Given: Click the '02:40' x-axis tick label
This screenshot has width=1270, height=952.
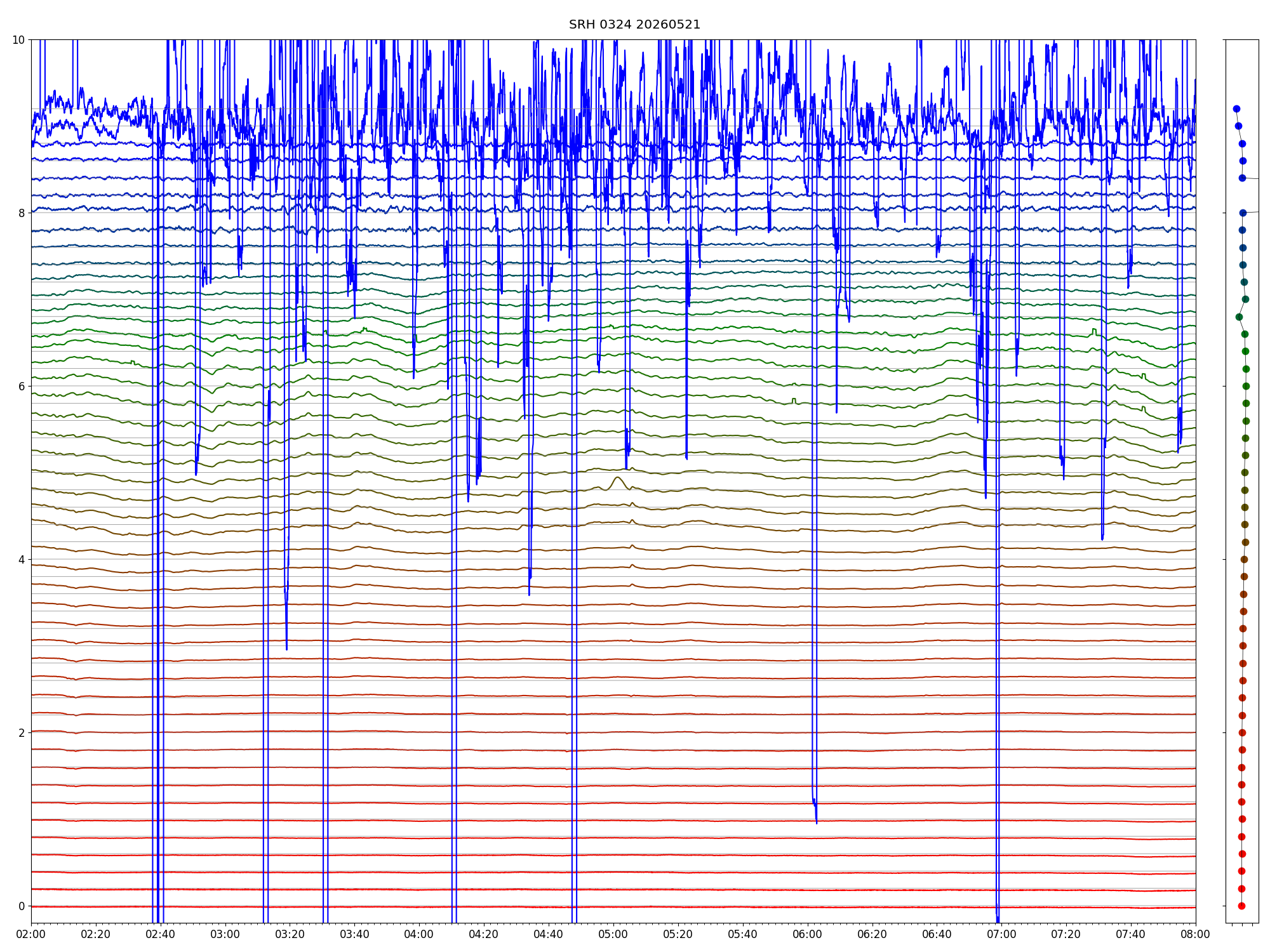Looking at the screenshot, I should [161, 934].
